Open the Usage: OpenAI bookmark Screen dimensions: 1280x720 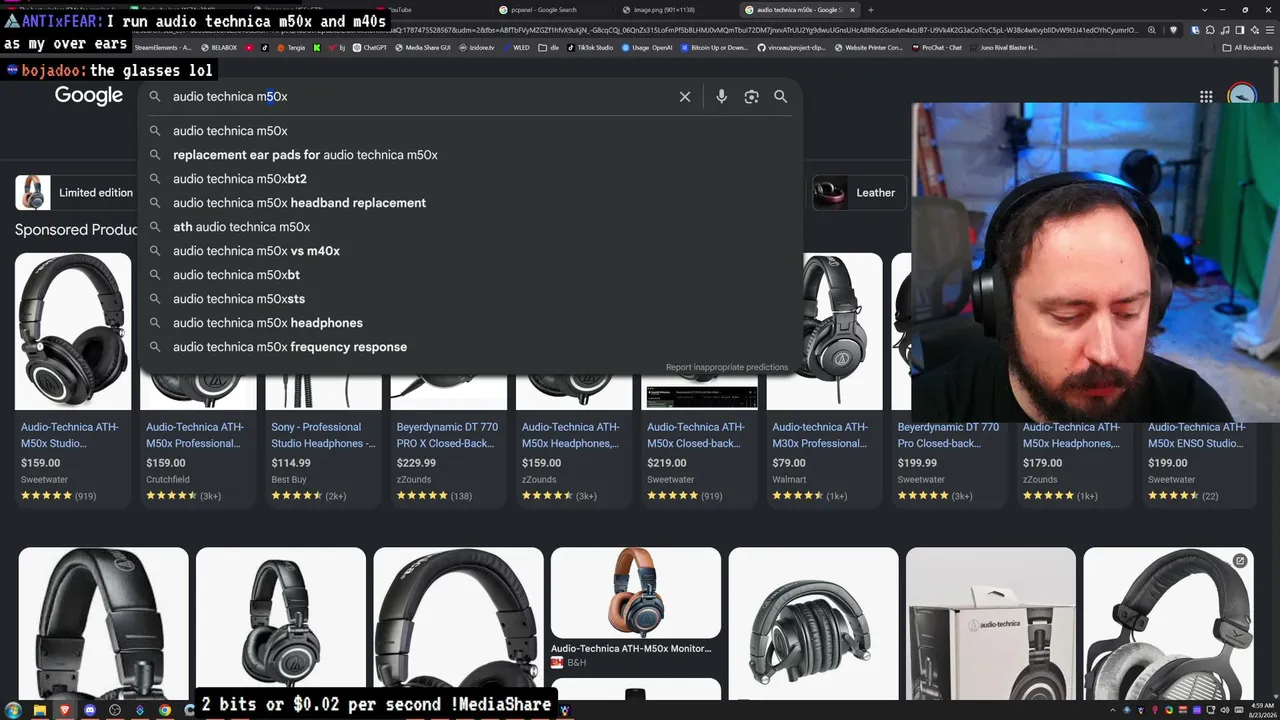coord(649,48)
